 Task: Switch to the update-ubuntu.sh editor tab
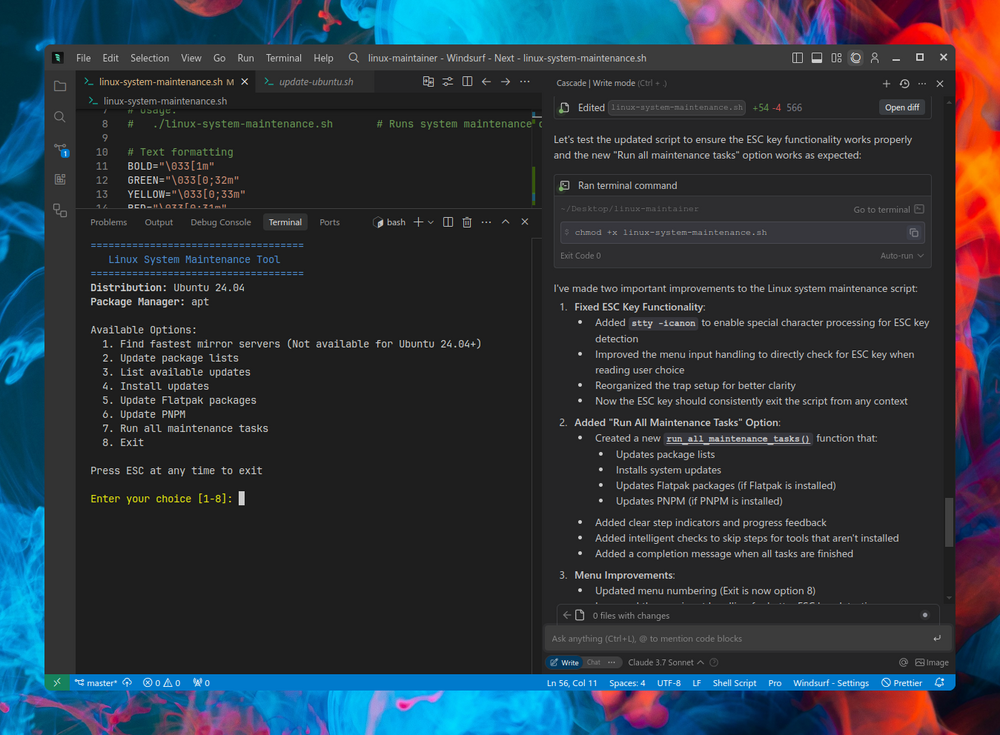coord(315,82)
